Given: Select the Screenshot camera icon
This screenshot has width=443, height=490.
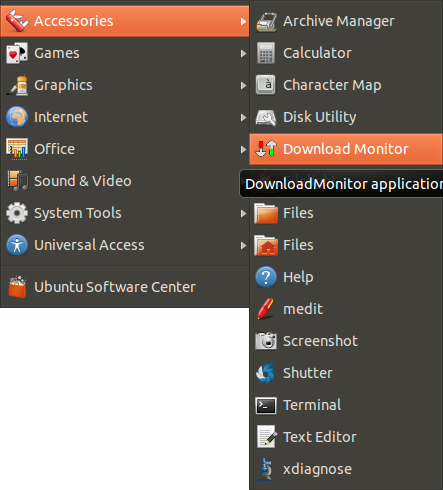Looking at the screenshot, I should [266, 341].
